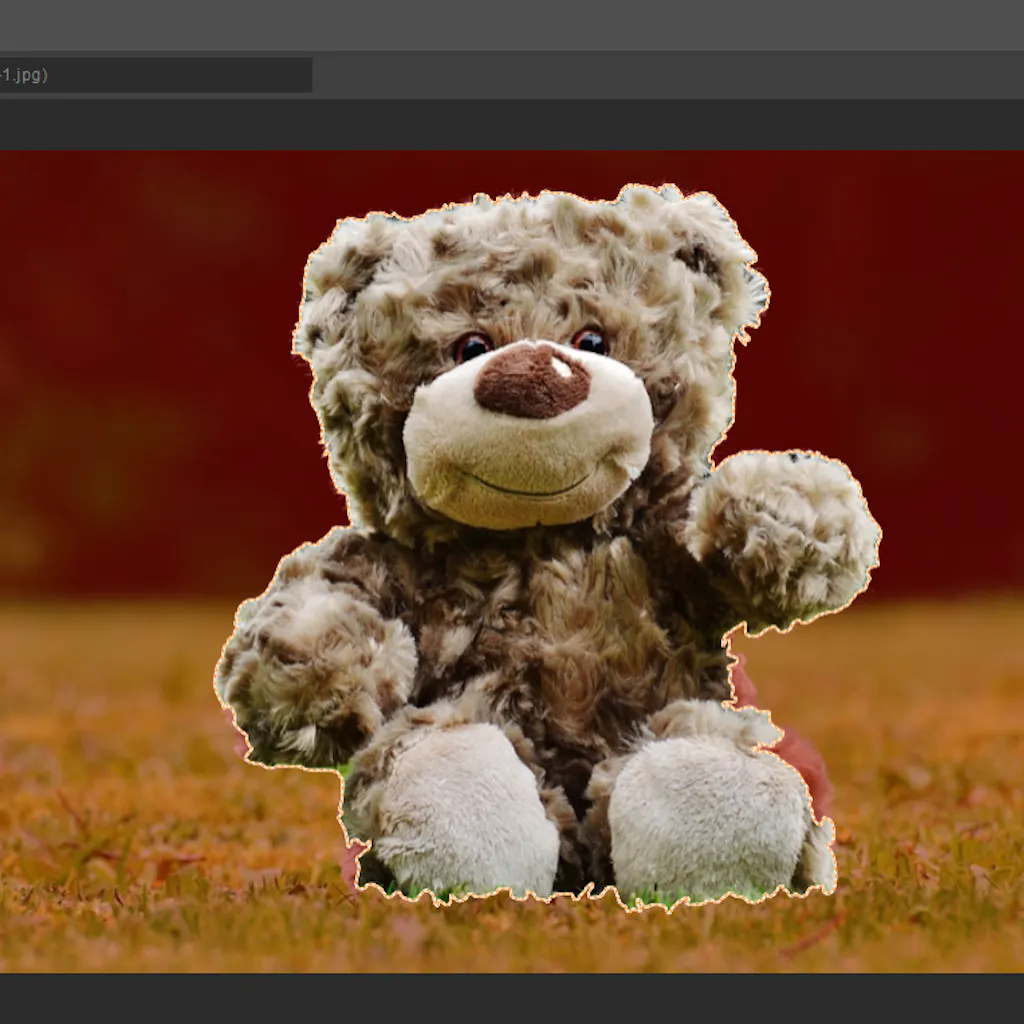Click the white sole of left foot

pos(465,808)
